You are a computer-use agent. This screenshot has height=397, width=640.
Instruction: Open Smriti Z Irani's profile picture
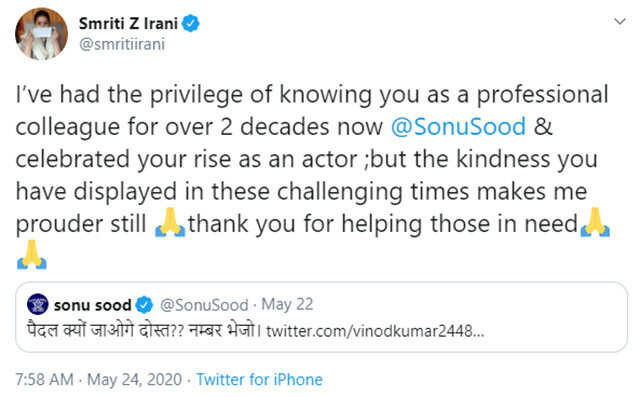click(41, 34)
